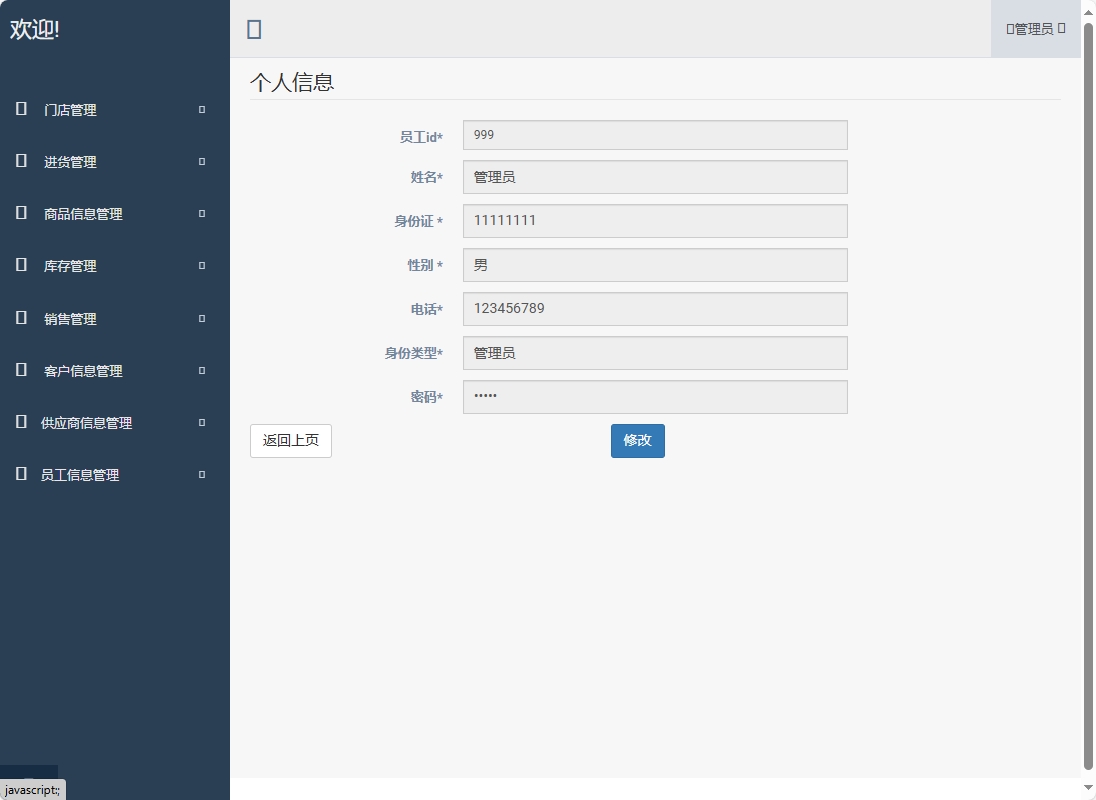The width and height of the screenshot is (1096, 800).
Task: Expand the 门店管理 submenu arrow
Action: pyautogui.click(x=200, y=110)
